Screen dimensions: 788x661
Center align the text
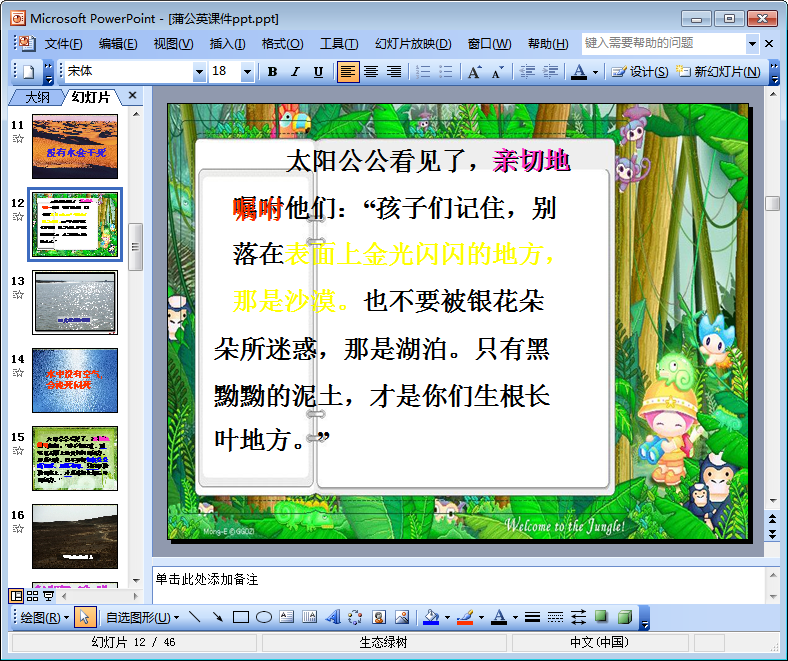[x=371, y=72]
